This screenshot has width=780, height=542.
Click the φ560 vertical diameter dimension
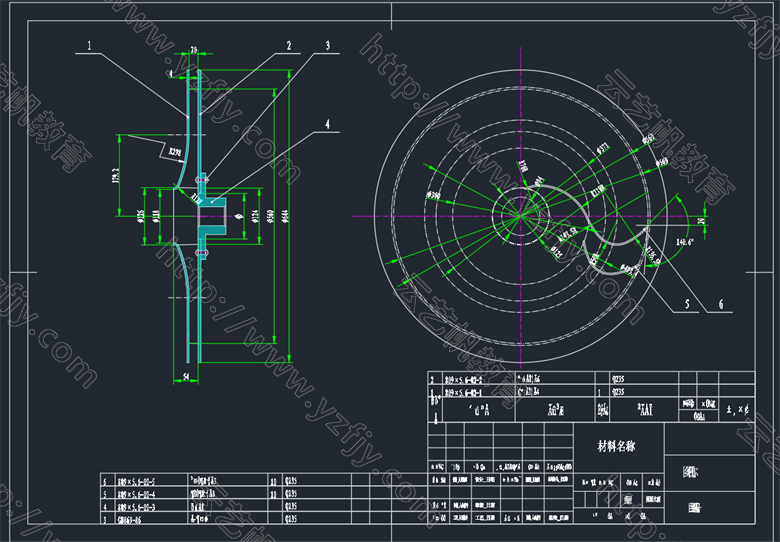tap(271, 216)
